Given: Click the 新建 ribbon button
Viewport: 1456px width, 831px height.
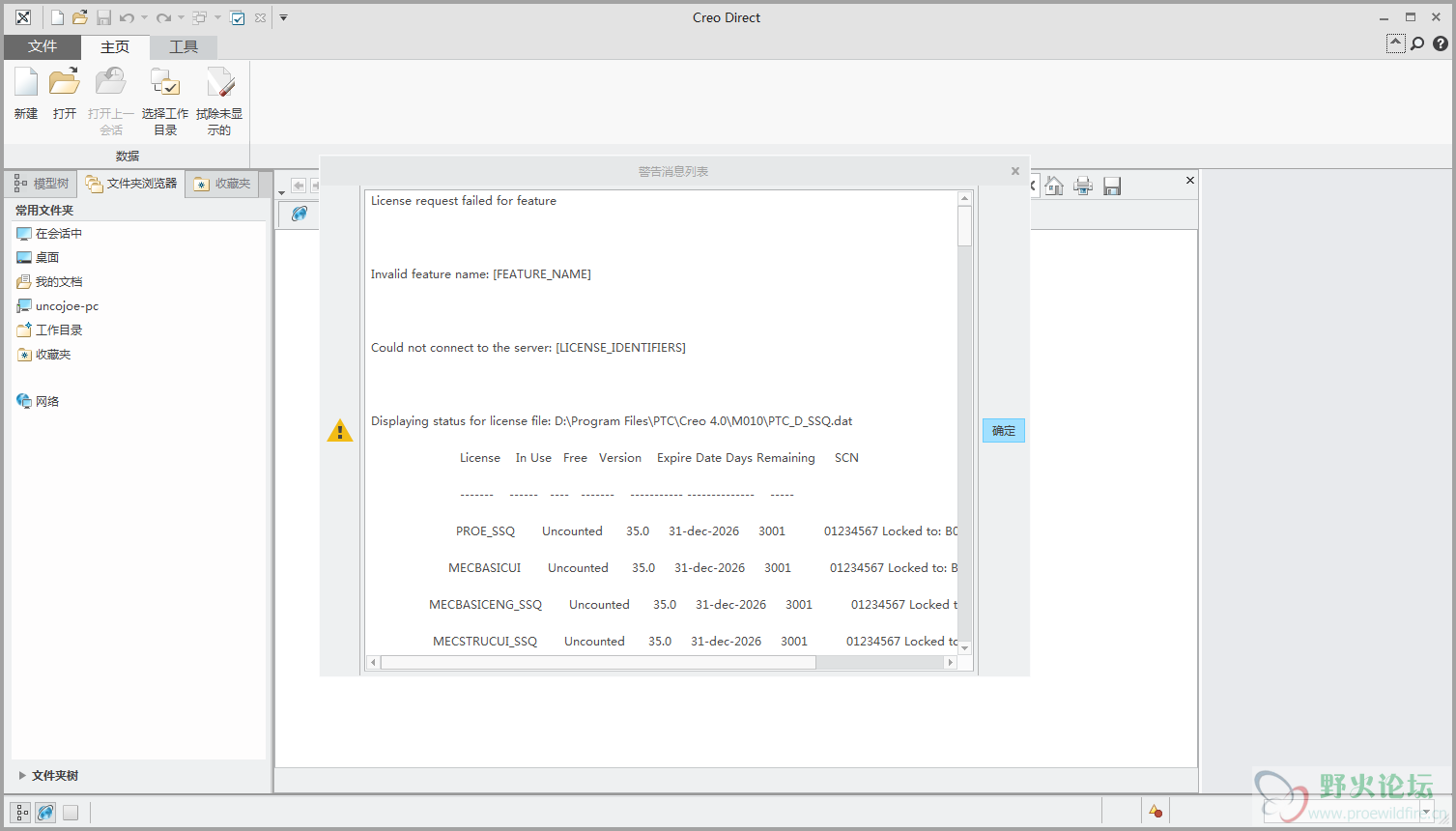Looking at the screenshot, I should pos(26,95).
